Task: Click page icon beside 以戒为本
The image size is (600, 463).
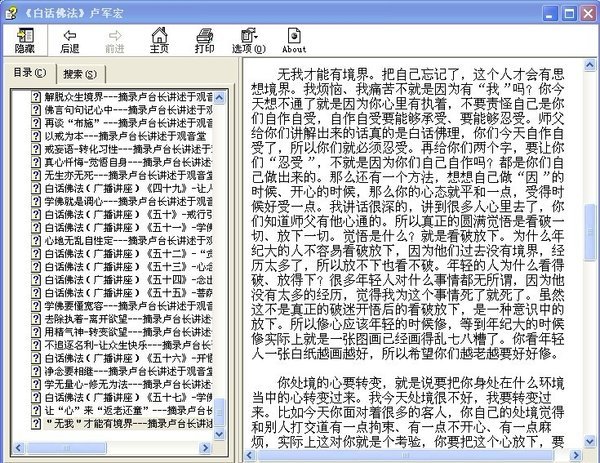Action: pyautogui.click(x=36, y=136)
